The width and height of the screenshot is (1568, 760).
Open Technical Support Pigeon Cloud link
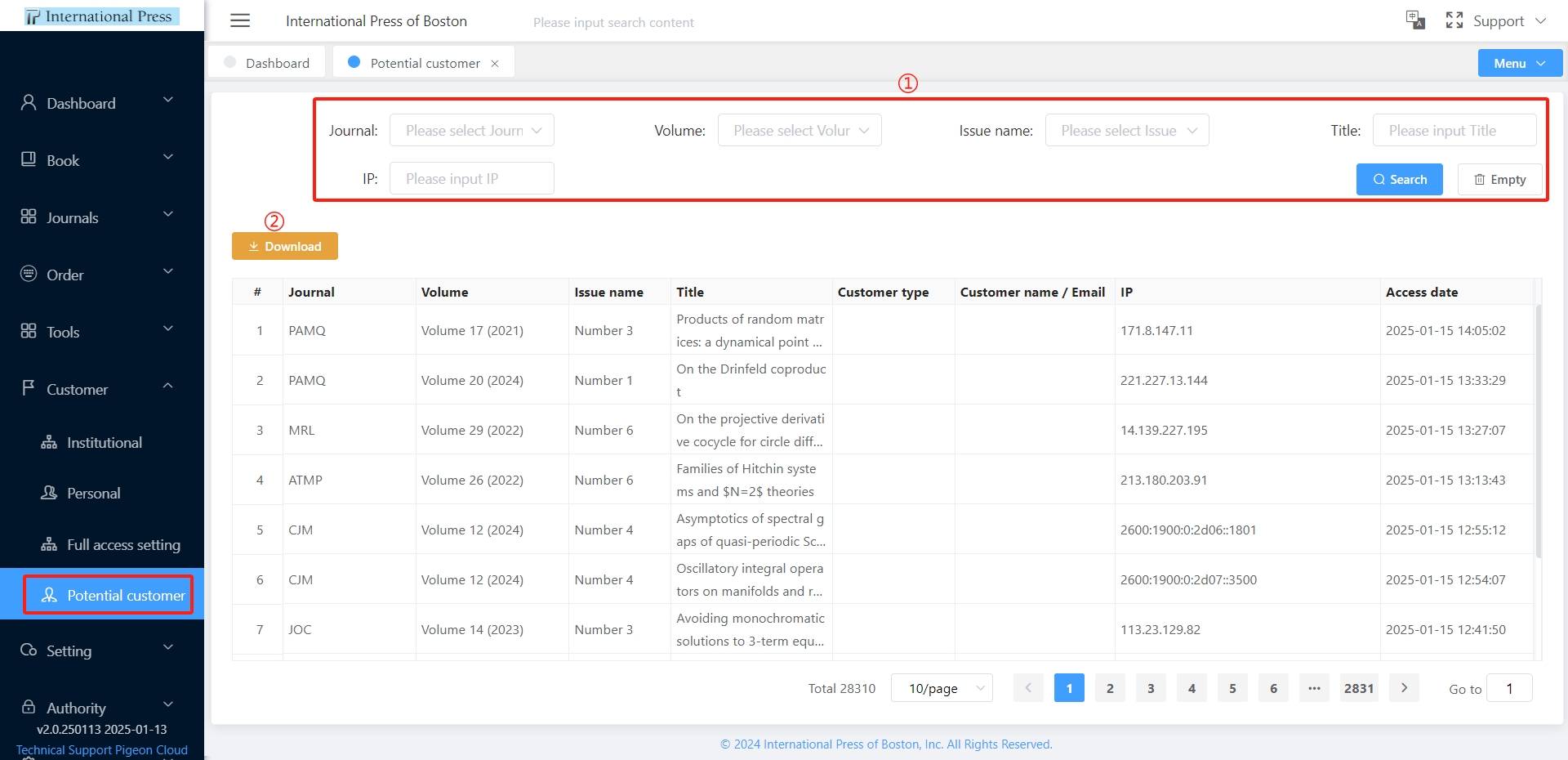tap(102, 749)
